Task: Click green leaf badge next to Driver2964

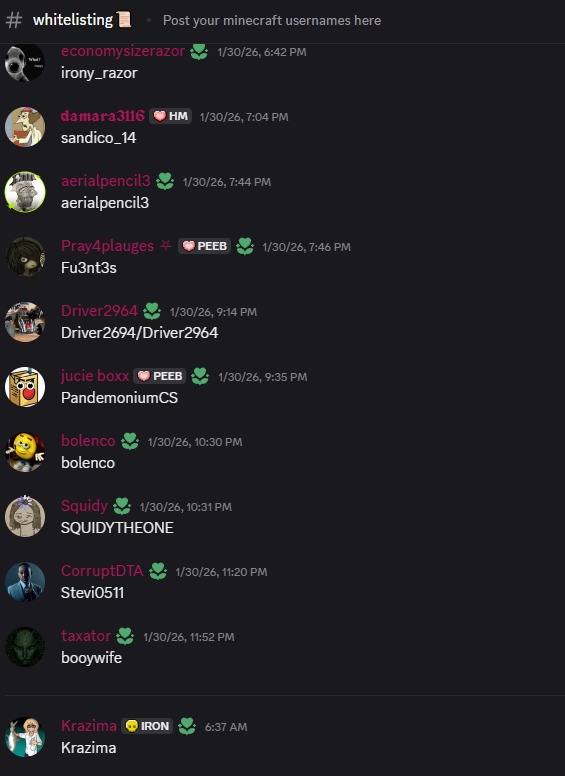Action: coord(152,311)
